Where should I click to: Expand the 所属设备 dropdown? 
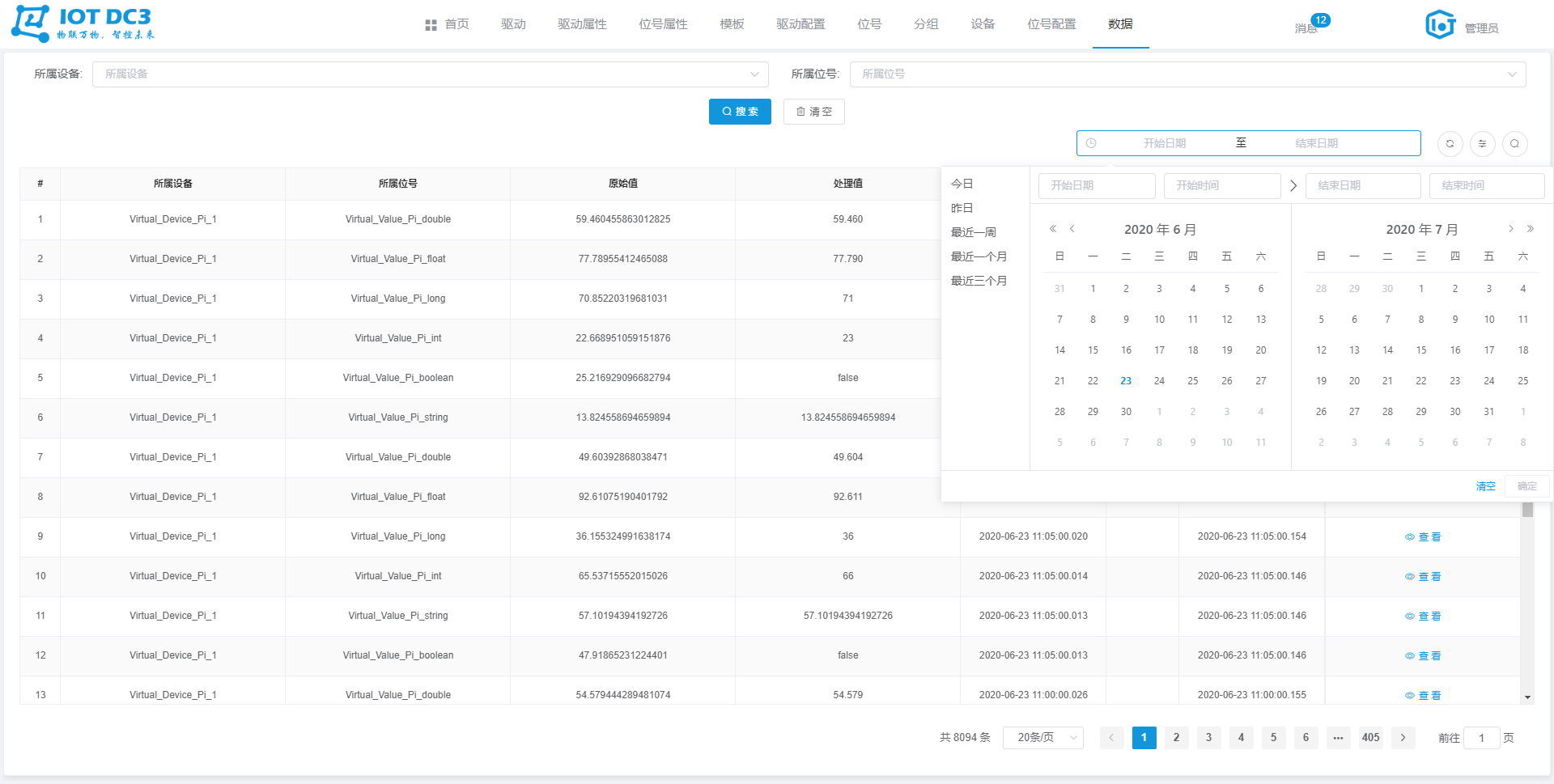point(430,74)
